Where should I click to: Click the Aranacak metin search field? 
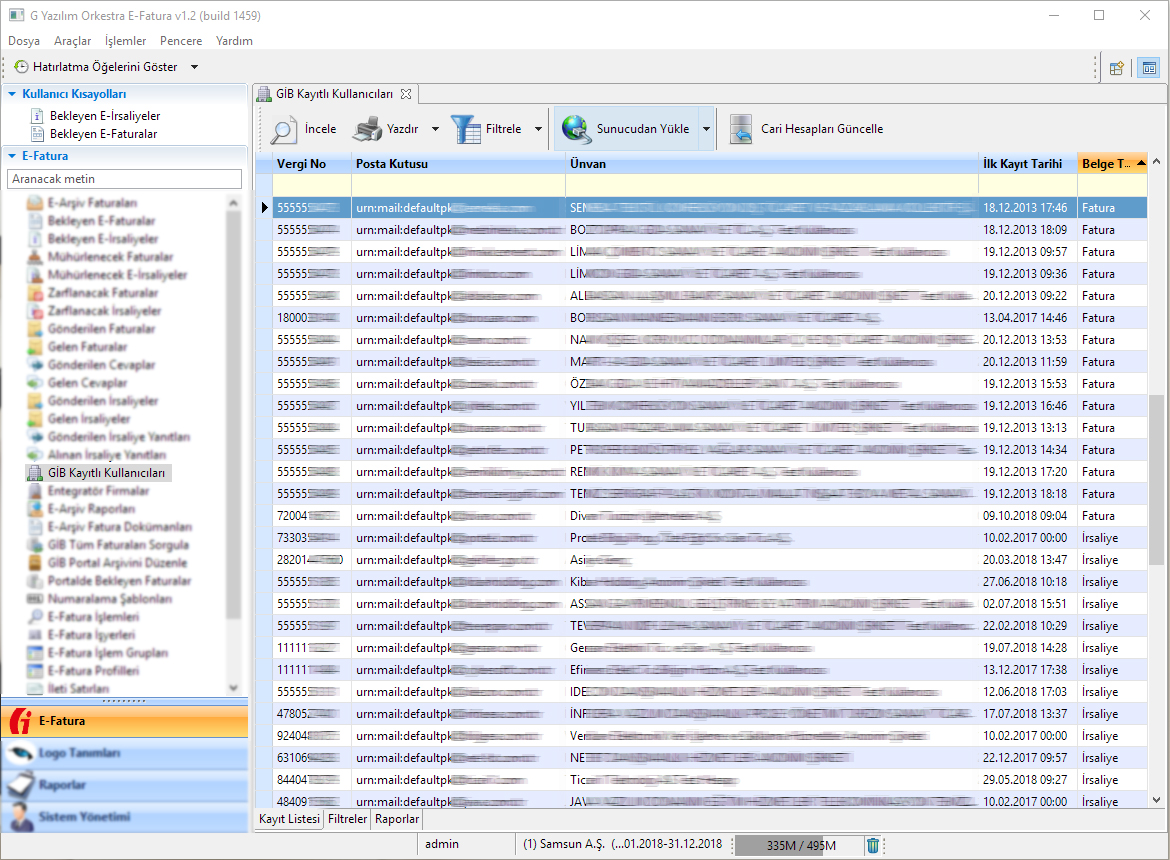coord(124,179)
